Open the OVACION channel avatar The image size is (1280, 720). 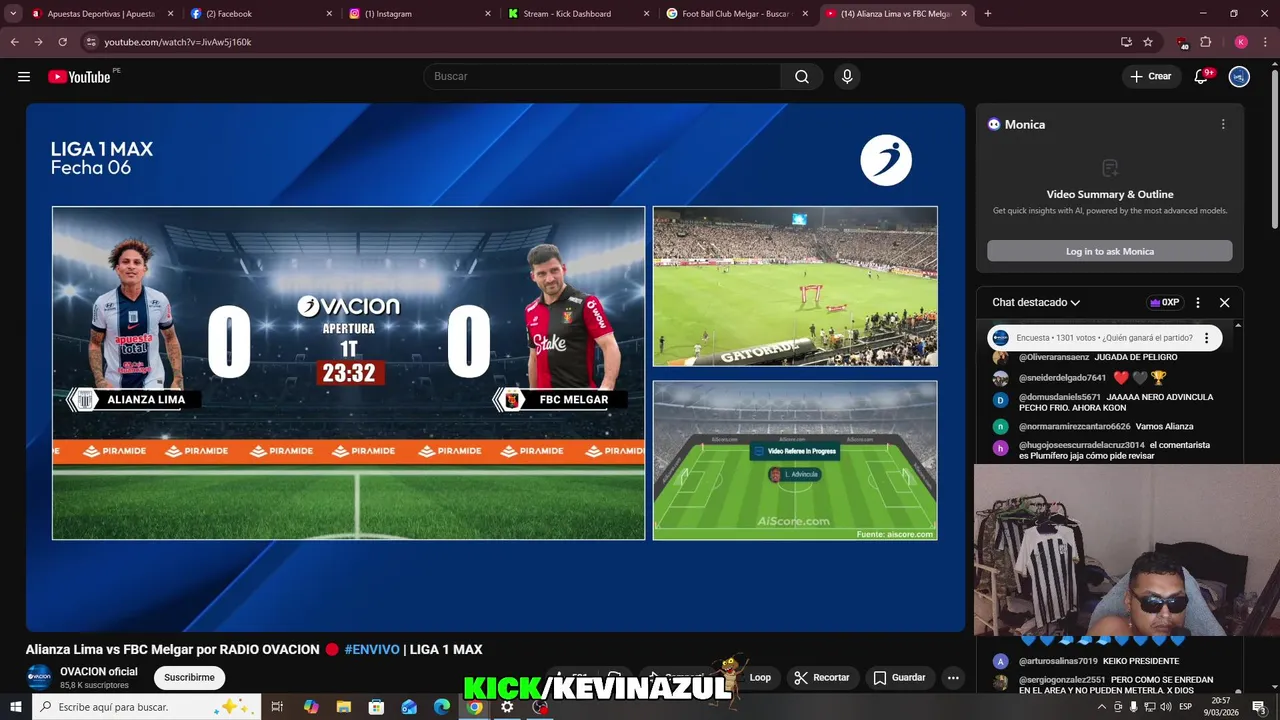click(39, 677)
